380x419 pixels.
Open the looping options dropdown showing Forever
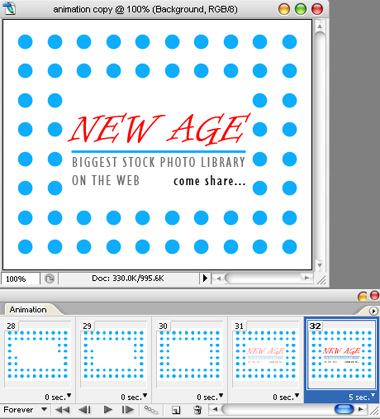(25, 409)
